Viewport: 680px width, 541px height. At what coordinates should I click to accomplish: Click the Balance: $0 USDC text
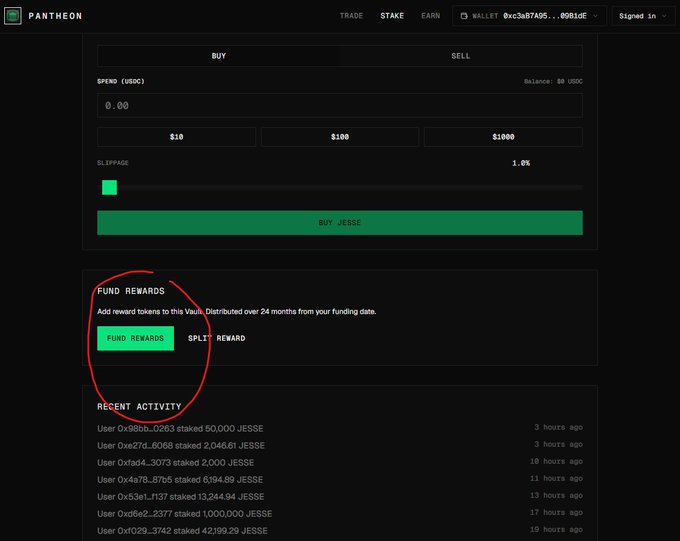[x=553, y=82]
